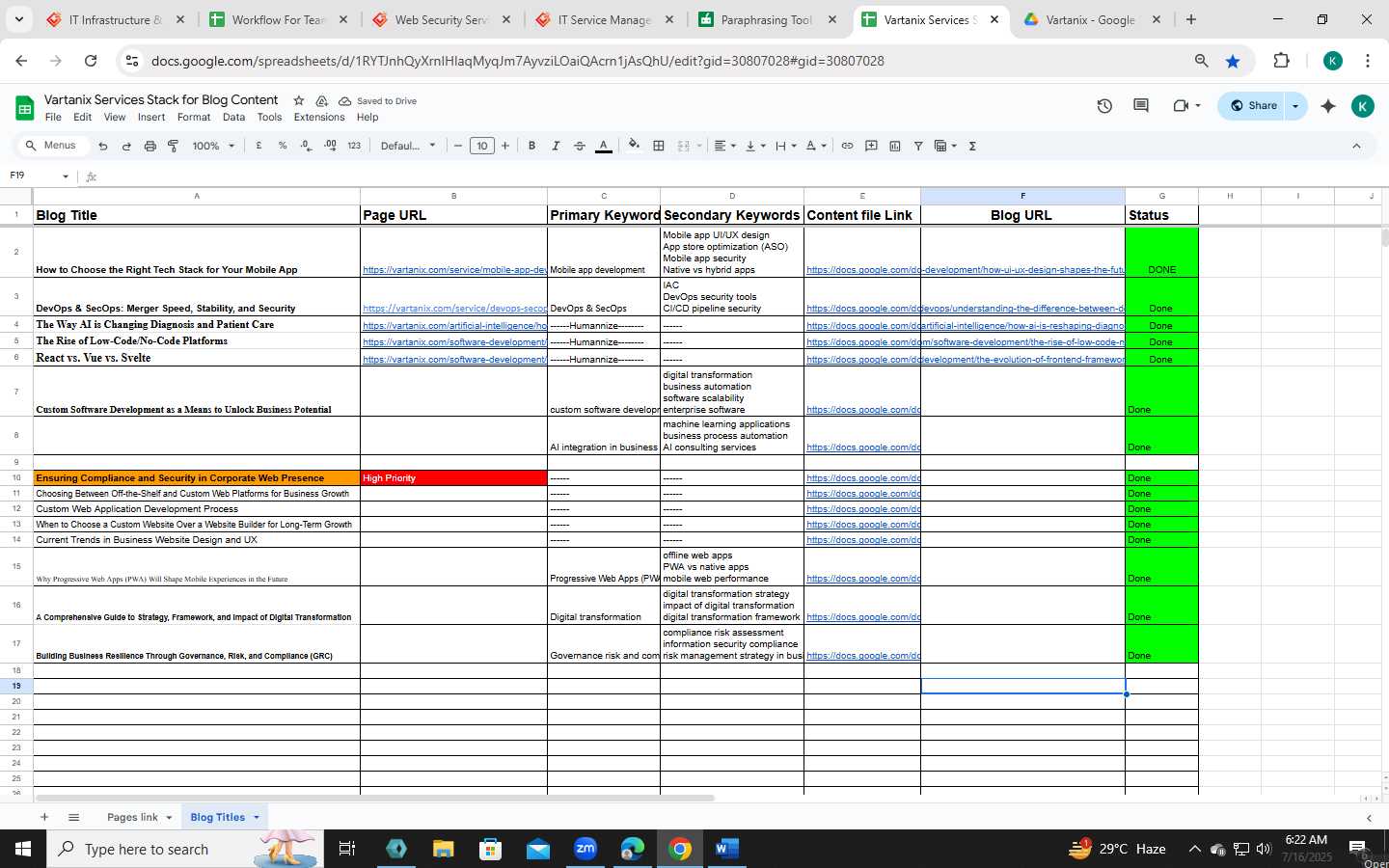Viewport: 1389px width, 868px height.
Task: Open the Insert menu
Action: [x=151, y=118]
